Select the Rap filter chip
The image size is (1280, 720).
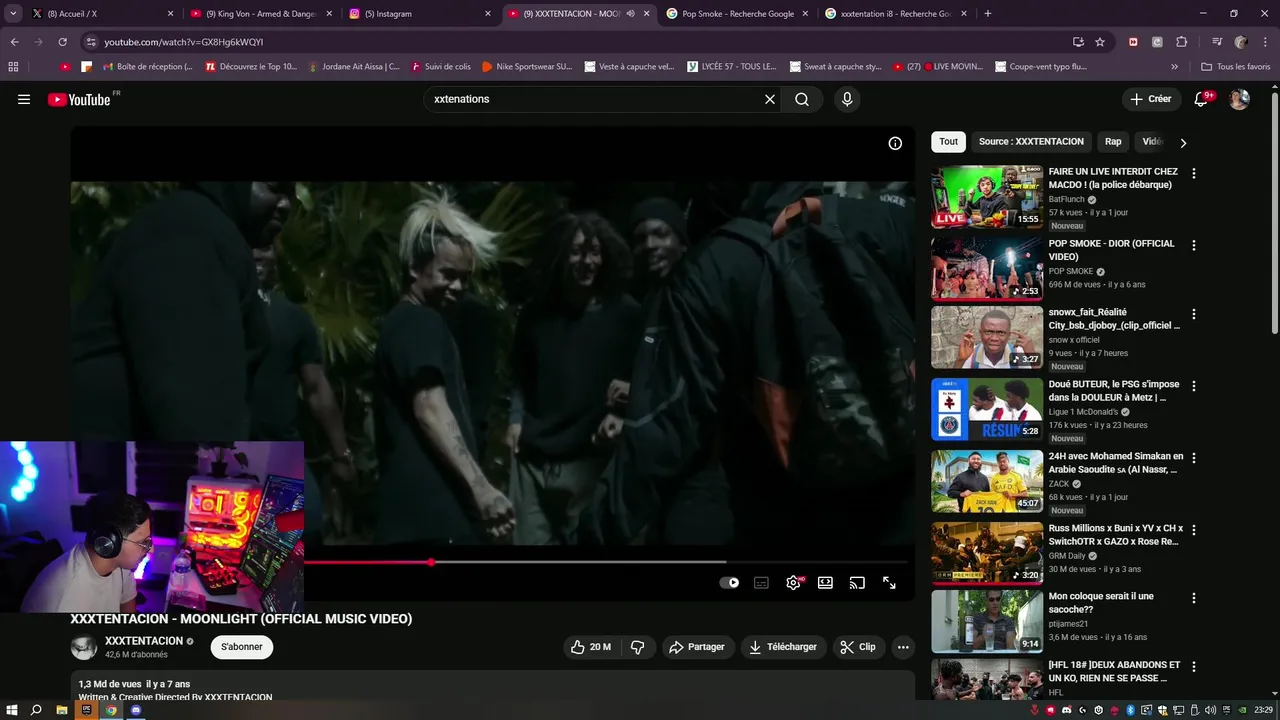pyautogui.click(x=1113, y=142)
